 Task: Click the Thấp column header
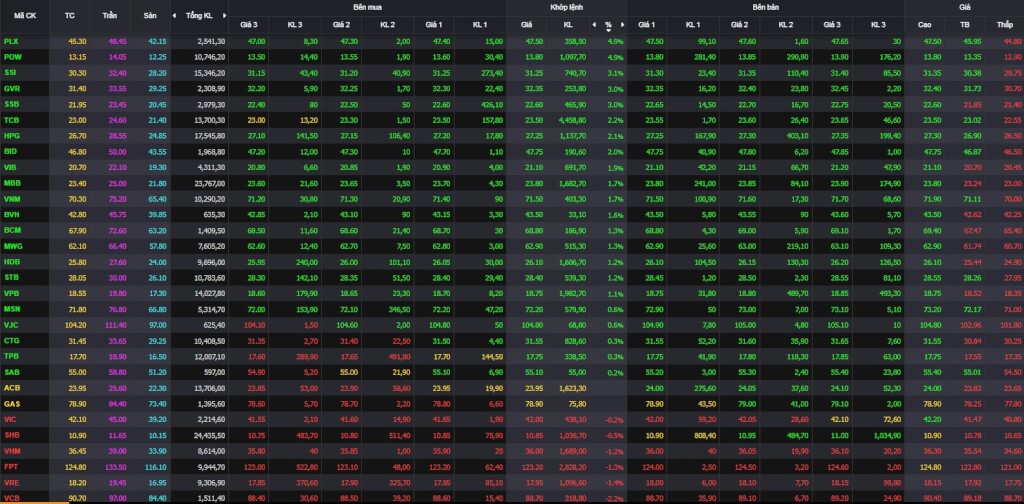tap(1004, 25)
